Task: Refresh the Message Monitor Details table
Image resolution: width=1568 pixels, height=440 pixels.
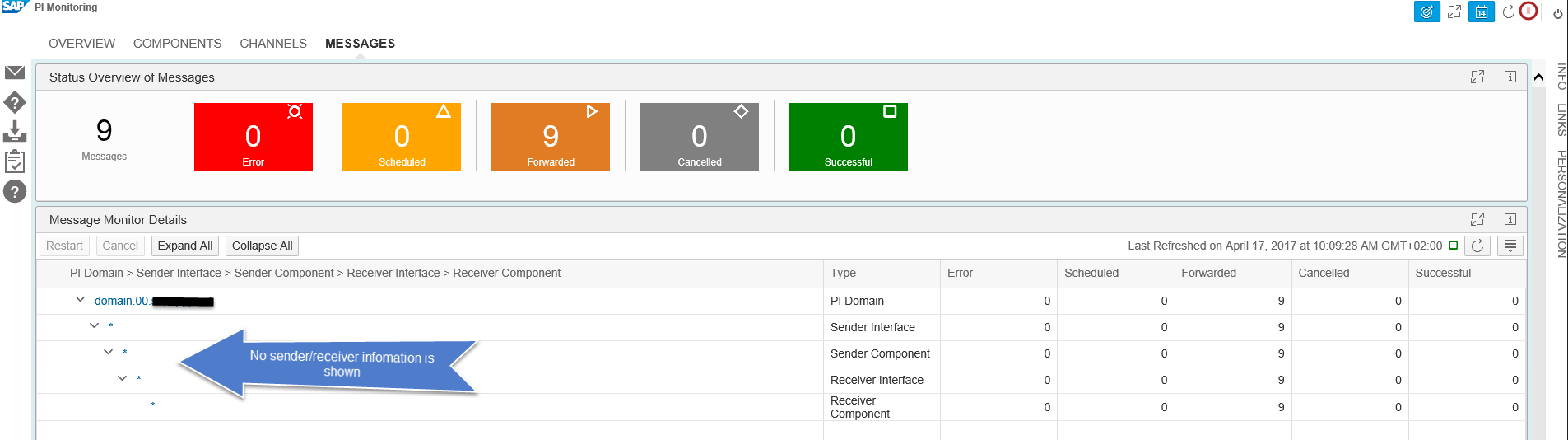Action: [1477, 246]
